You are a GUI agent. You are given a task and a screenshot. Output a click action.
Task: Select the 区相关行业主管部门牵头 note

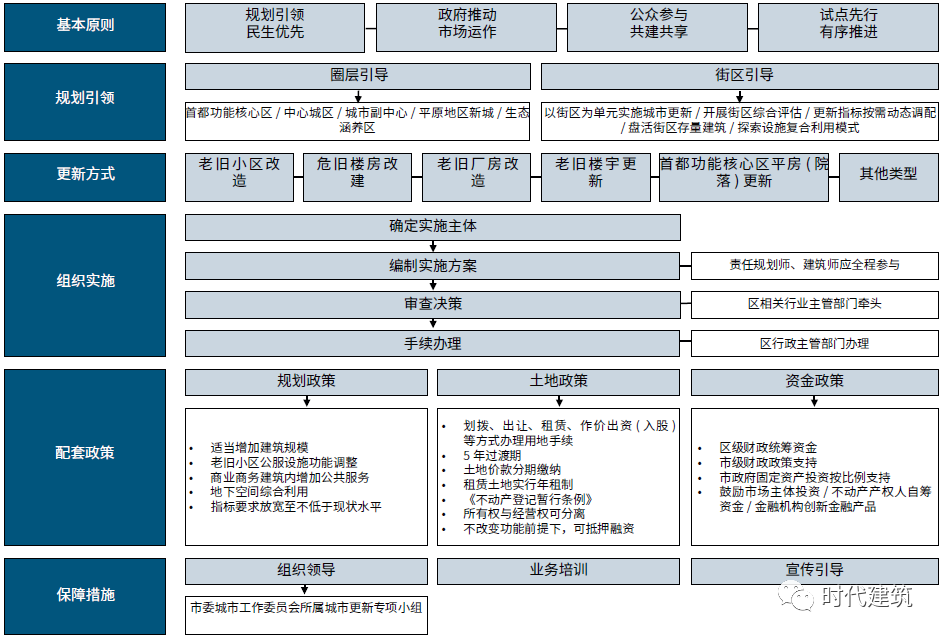tap(815, 305)
